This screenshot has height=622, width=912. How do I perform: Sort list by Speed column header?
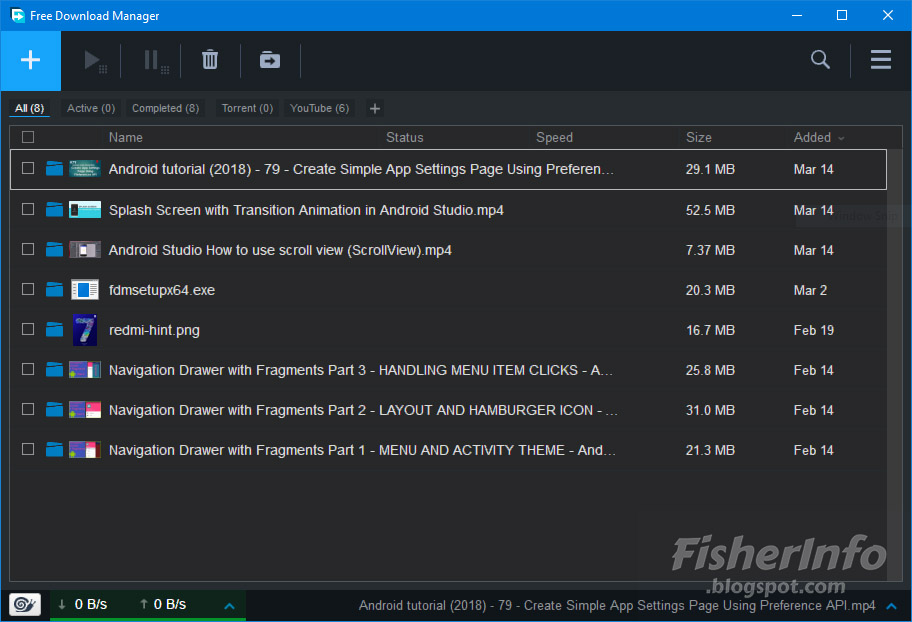pos(554,137)
